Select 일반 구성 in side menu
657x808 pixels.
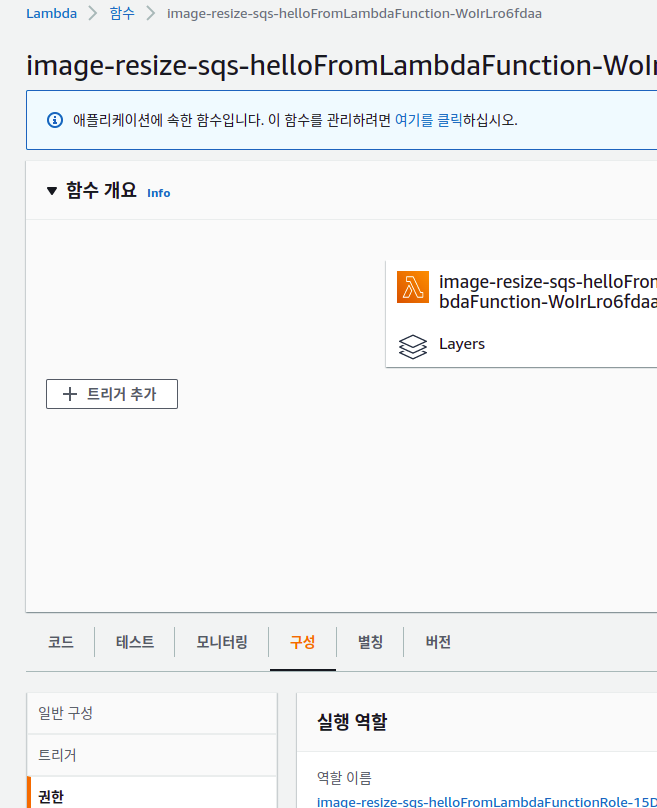tap(152, 714)
